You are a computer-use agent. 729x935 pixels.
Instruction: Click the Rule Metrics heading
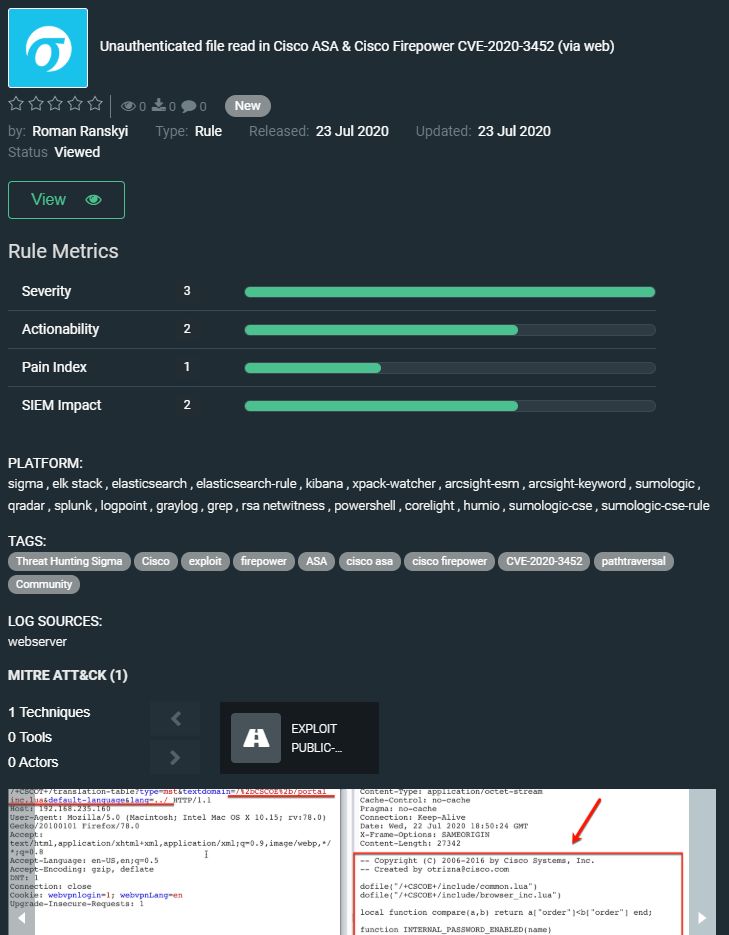(x=63, y=251)
